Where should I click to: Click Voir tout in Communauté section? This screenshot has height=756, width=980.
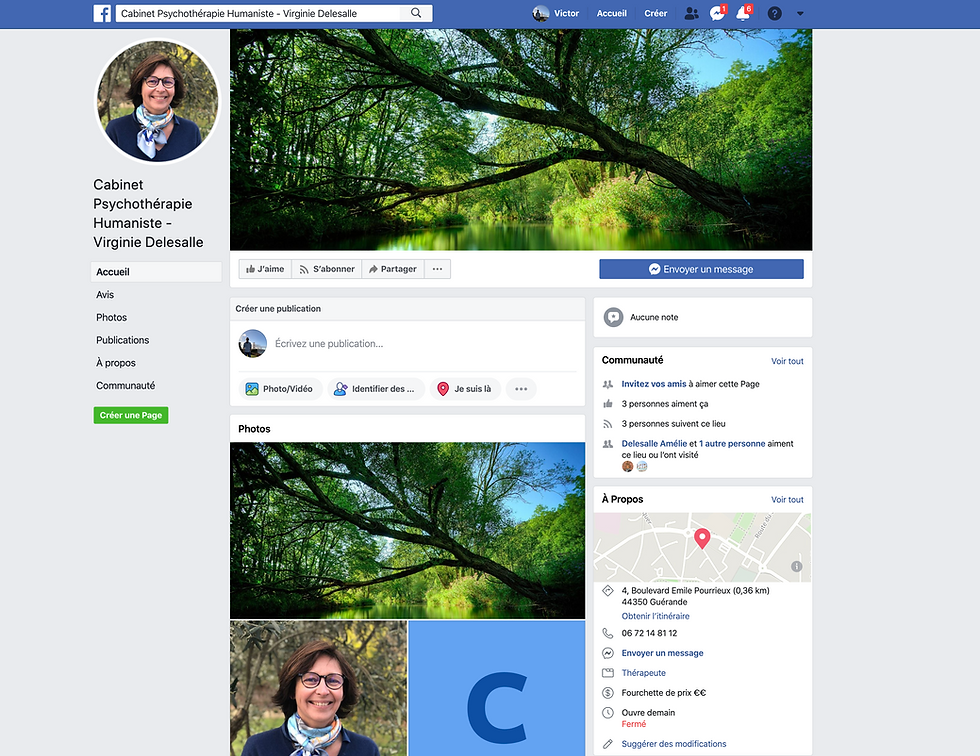[x=787, y=361]
